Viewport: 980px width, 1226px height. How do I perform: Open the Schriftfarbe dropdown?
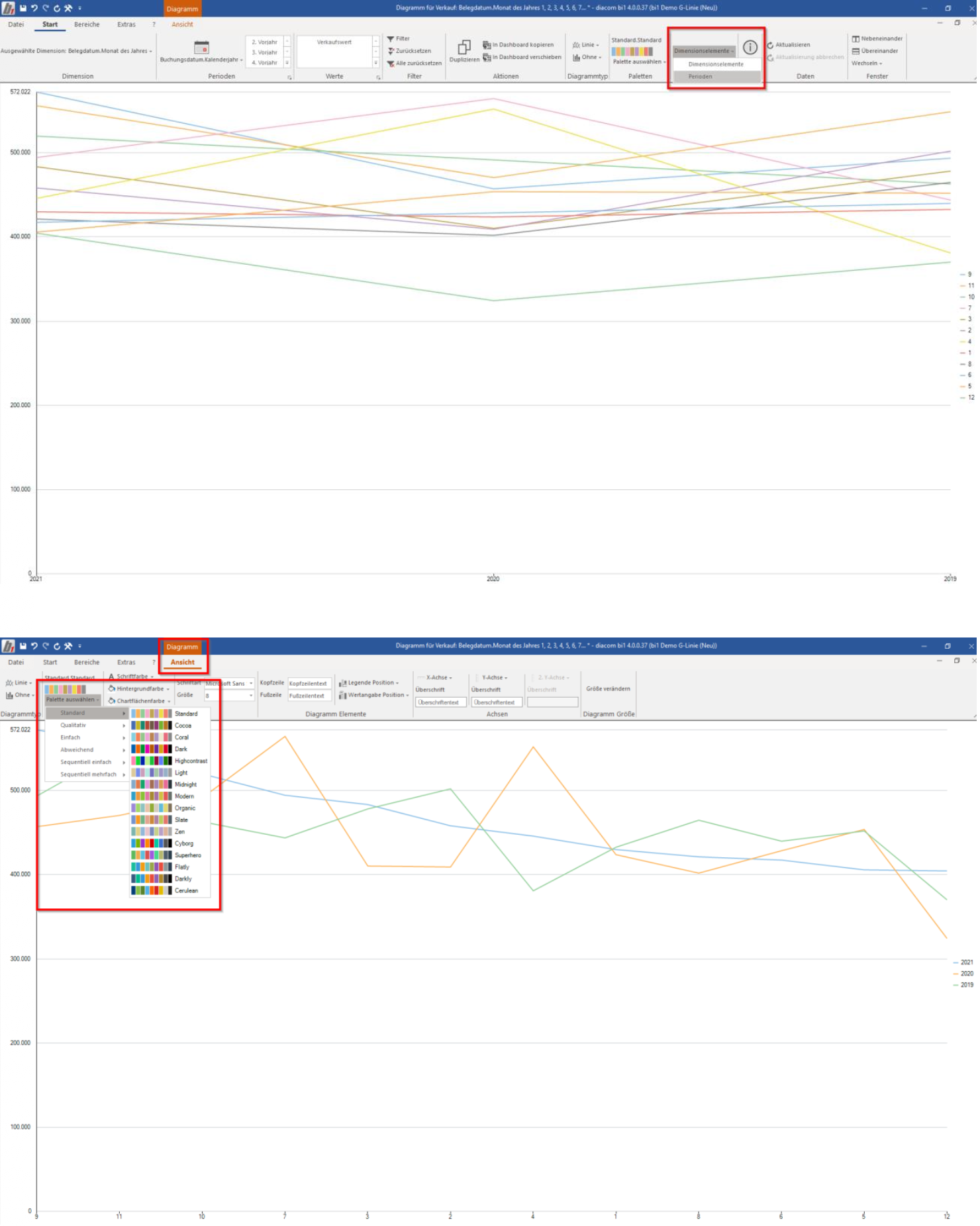(131, 677)
